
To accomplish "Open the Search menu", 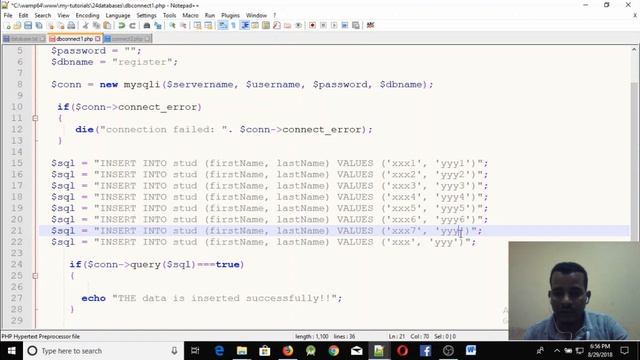I will pyautogui.click(x=42, y=16).
